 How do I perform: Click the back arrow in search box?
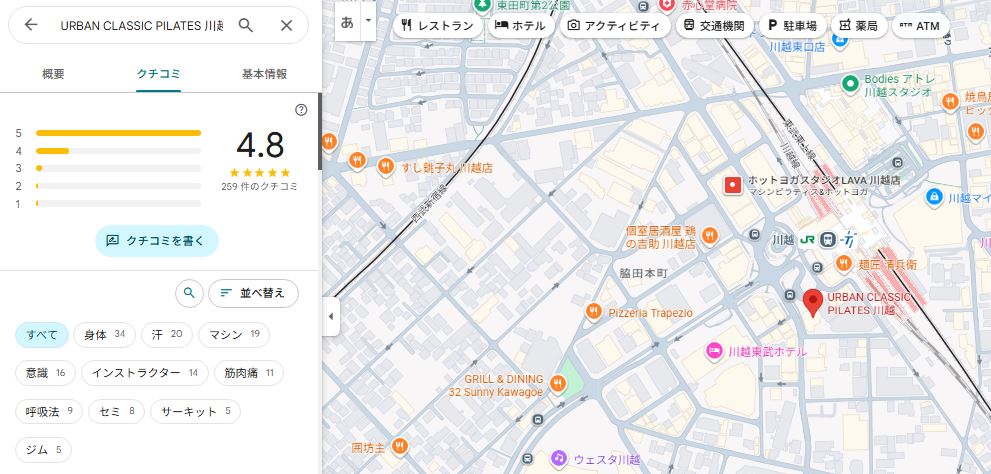point(31,25)
